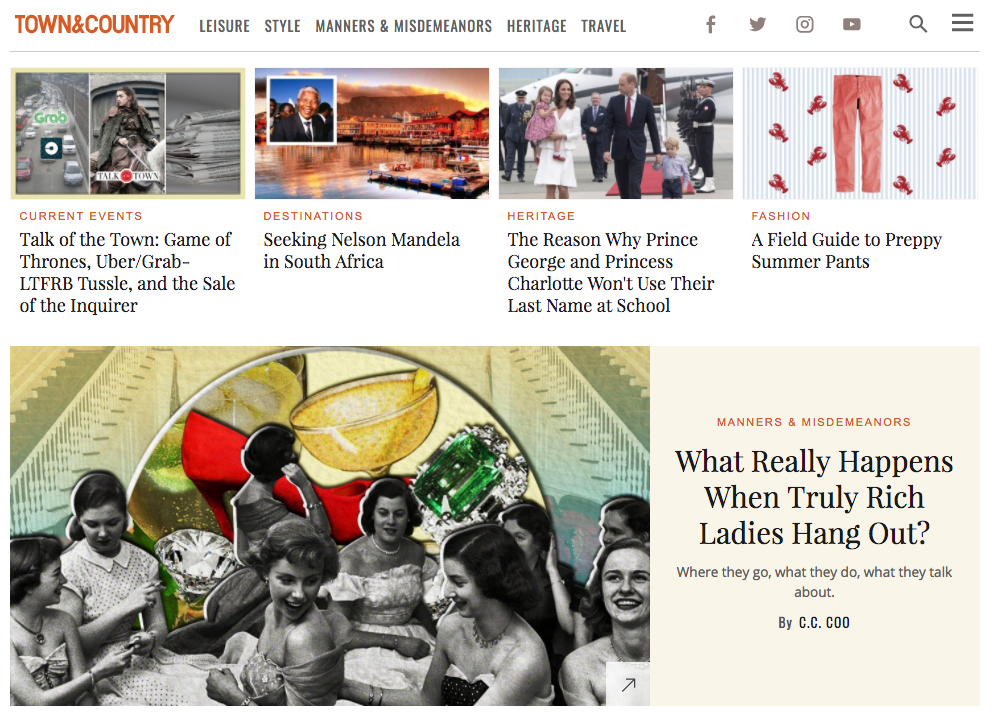
Task: Open the Facebook page icon
Action: pyautogui.click(x=711, y=25)
